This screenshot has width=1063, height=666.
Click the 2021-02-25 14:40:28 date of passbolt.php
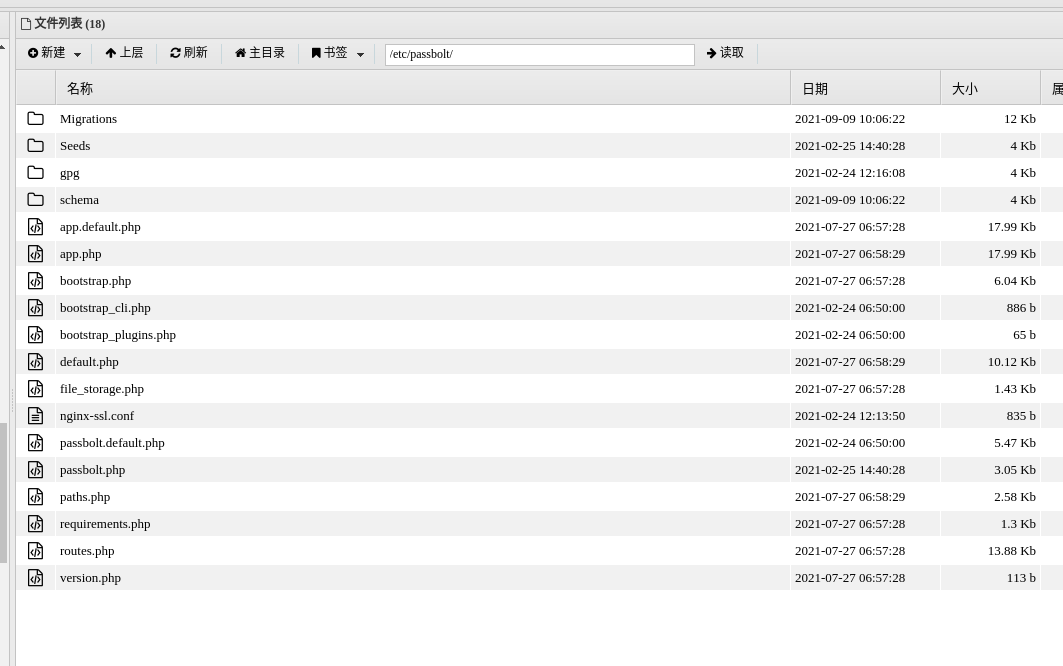[849, 470]
